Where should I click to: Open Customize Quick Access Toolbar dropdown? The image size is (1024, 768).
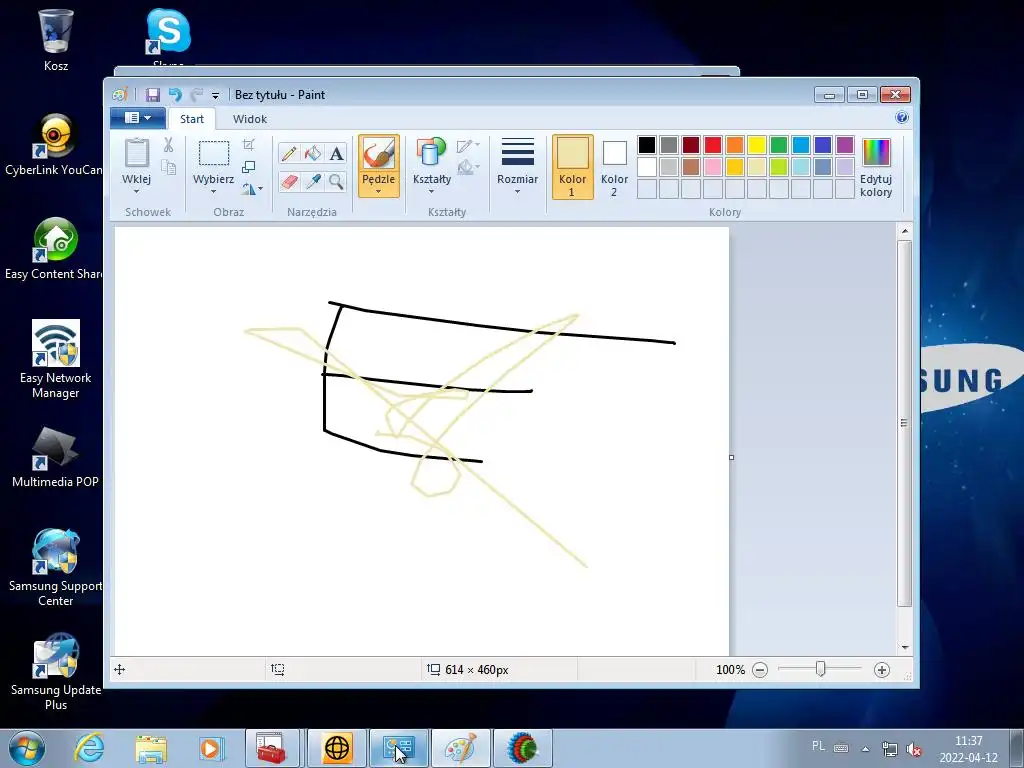coord(216,95)
